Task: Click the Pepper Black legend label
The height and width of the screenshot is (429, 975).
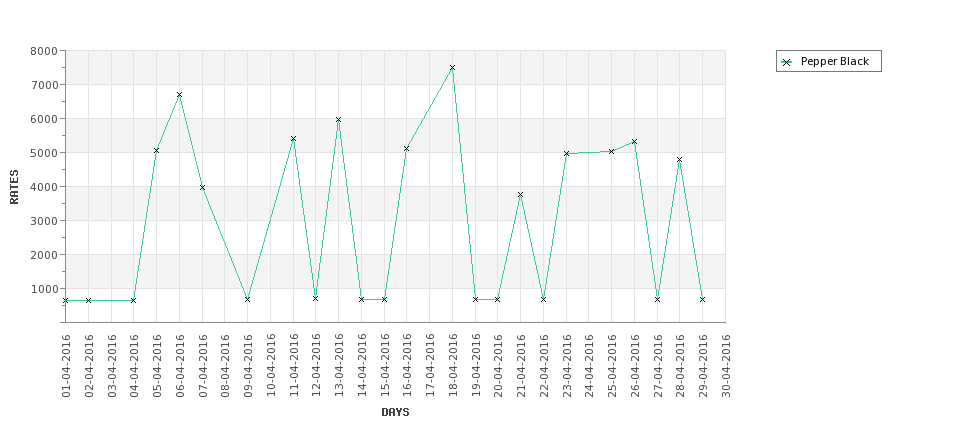Action: pos(834,62)
